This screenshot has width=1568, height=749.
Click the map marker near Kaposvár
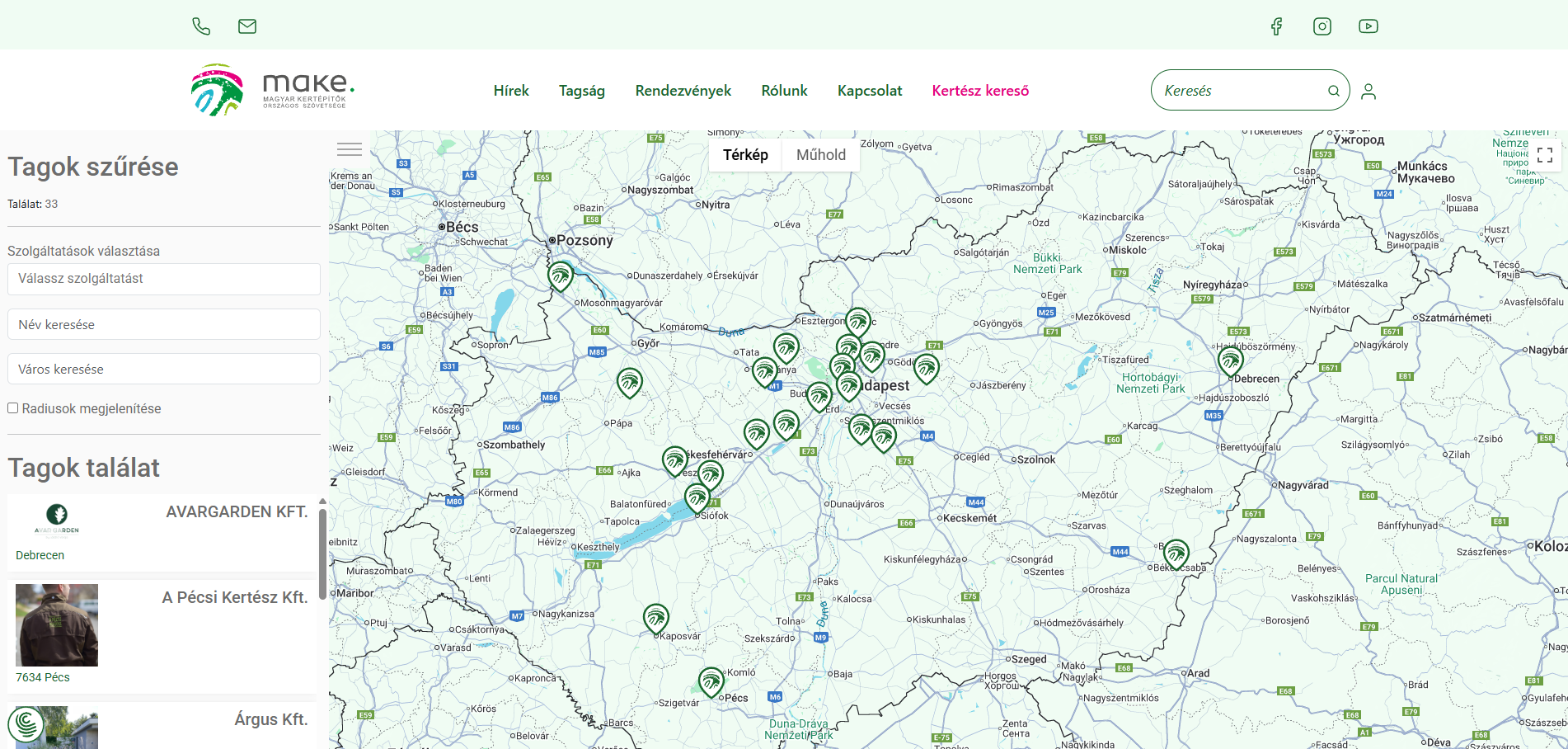tap(655, 617)
